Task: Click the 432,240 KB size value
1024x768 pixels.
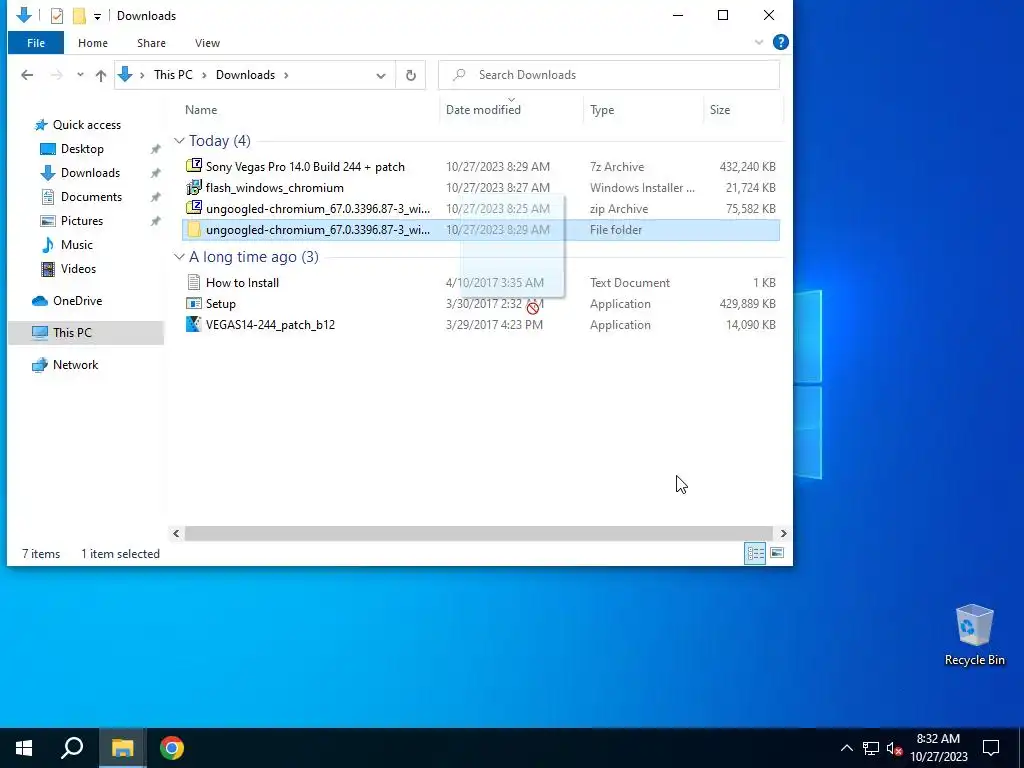Action: [747, 167]
